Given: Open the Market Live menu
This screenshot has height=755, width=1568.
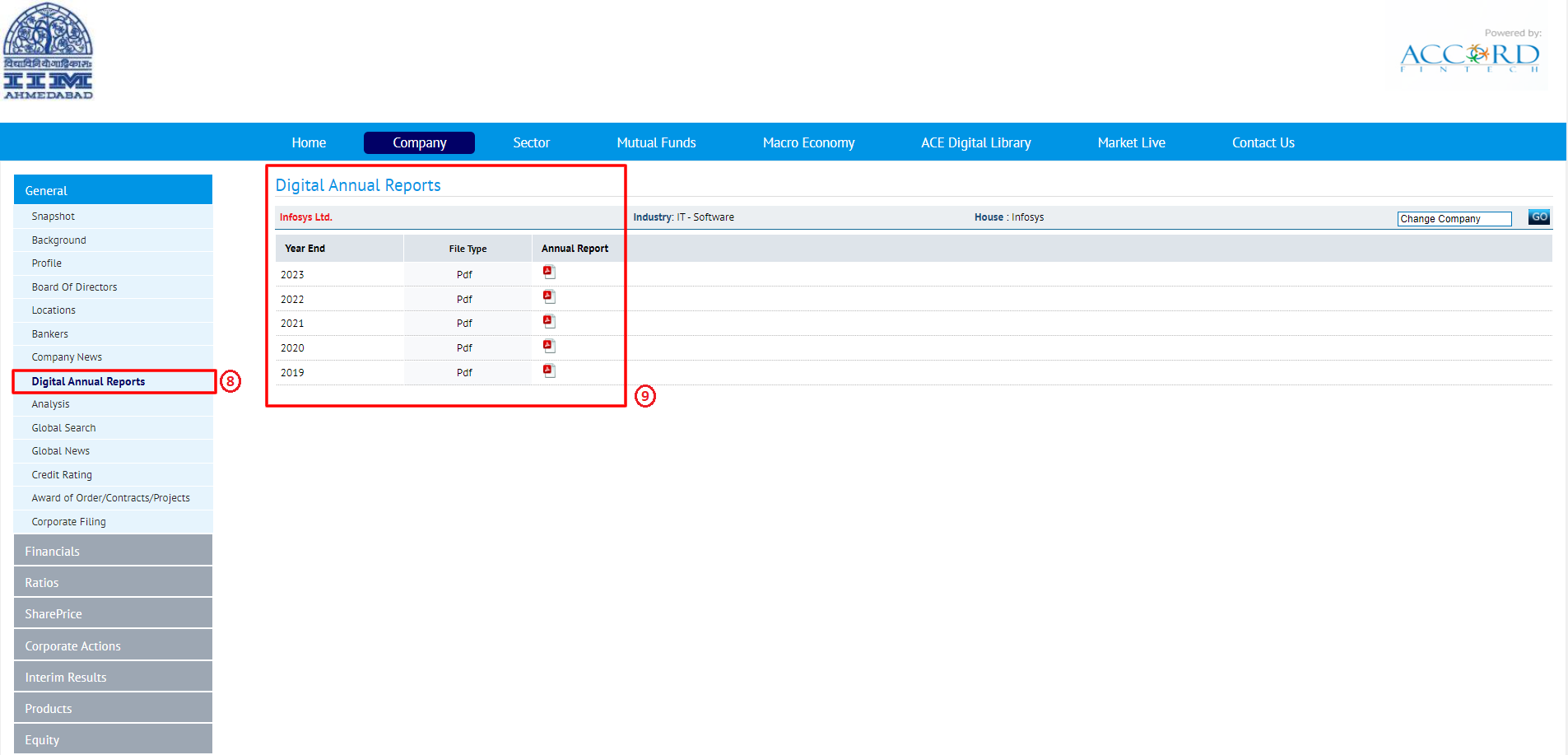Looking at the screenshot, I should coord(1131,142).
